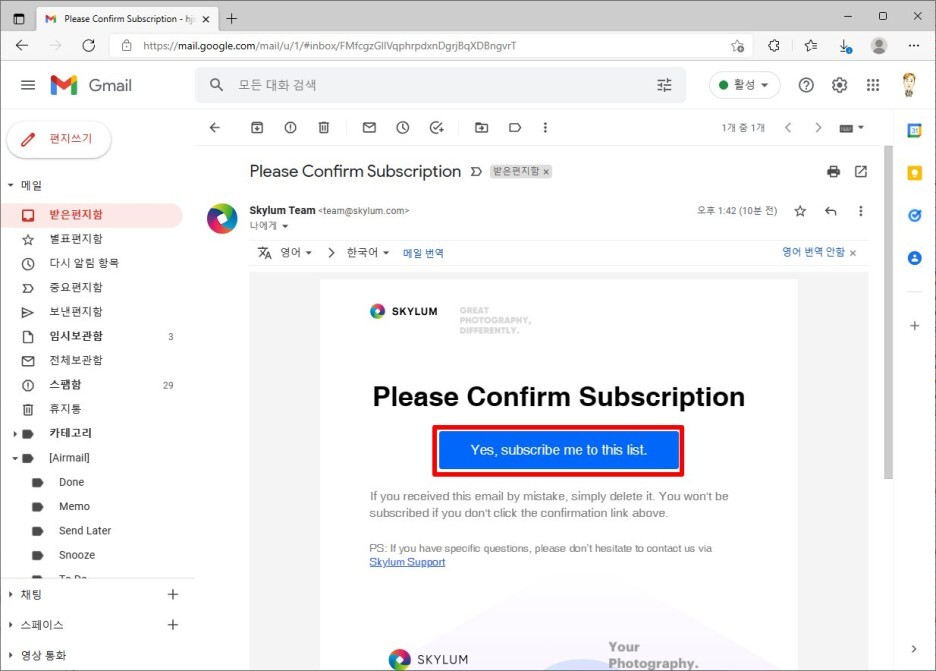This screenshot has width=936, height=671.
Task: Expand recipient details under Skylum Team
Action: point(285,226)
